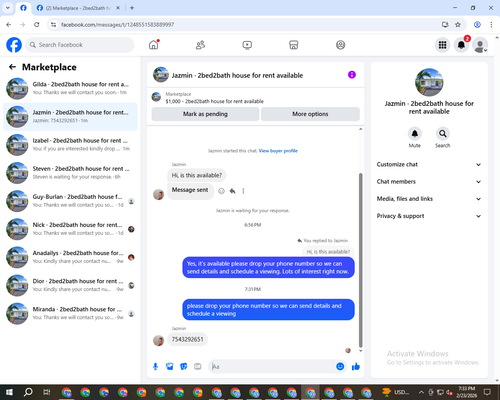Click the '$1,000 - 2bed2bath house' listing text
This screenshot has width=500, height=400.
(214, 101)
